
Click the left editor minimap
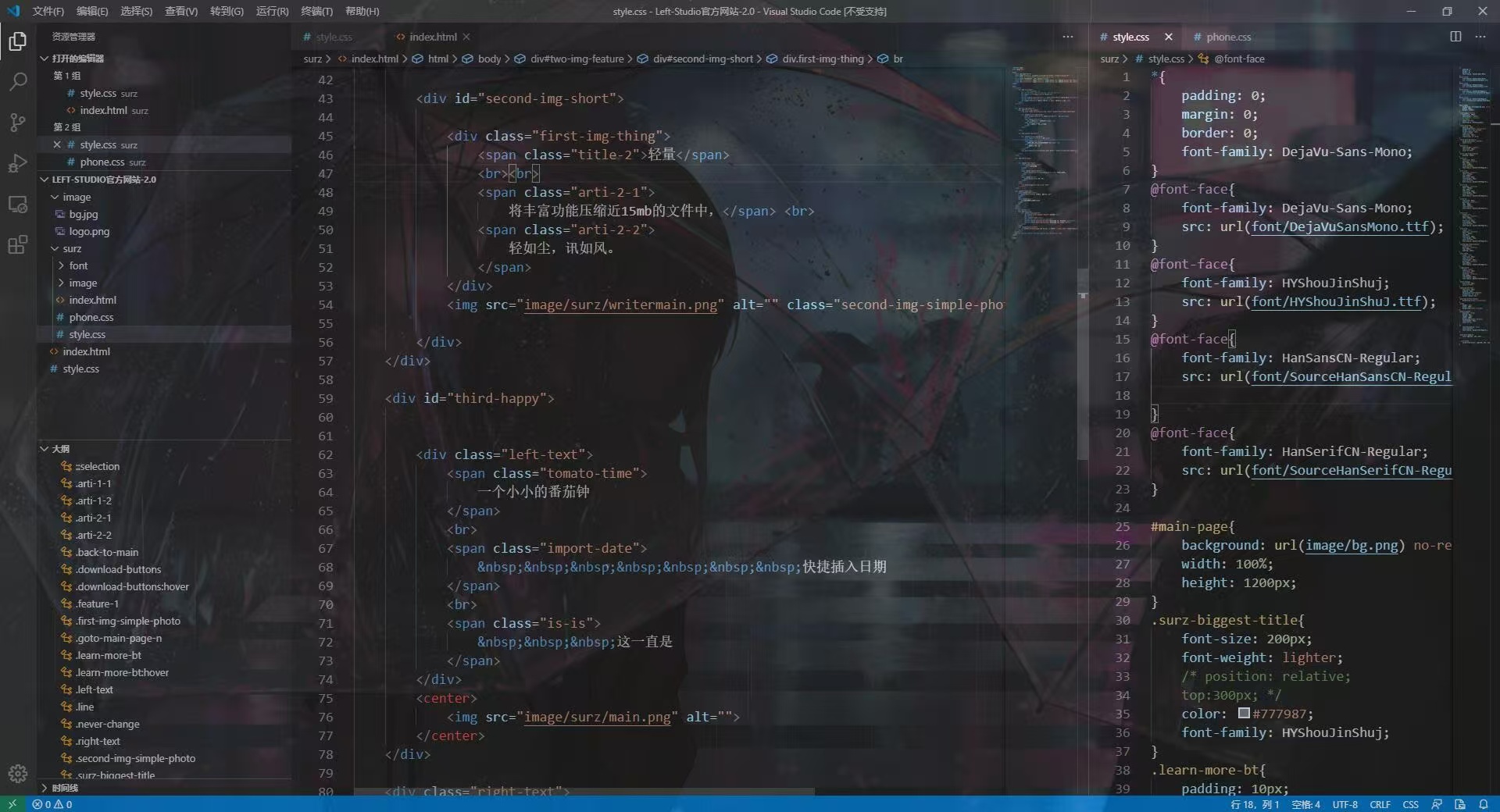coord(1045,152)
